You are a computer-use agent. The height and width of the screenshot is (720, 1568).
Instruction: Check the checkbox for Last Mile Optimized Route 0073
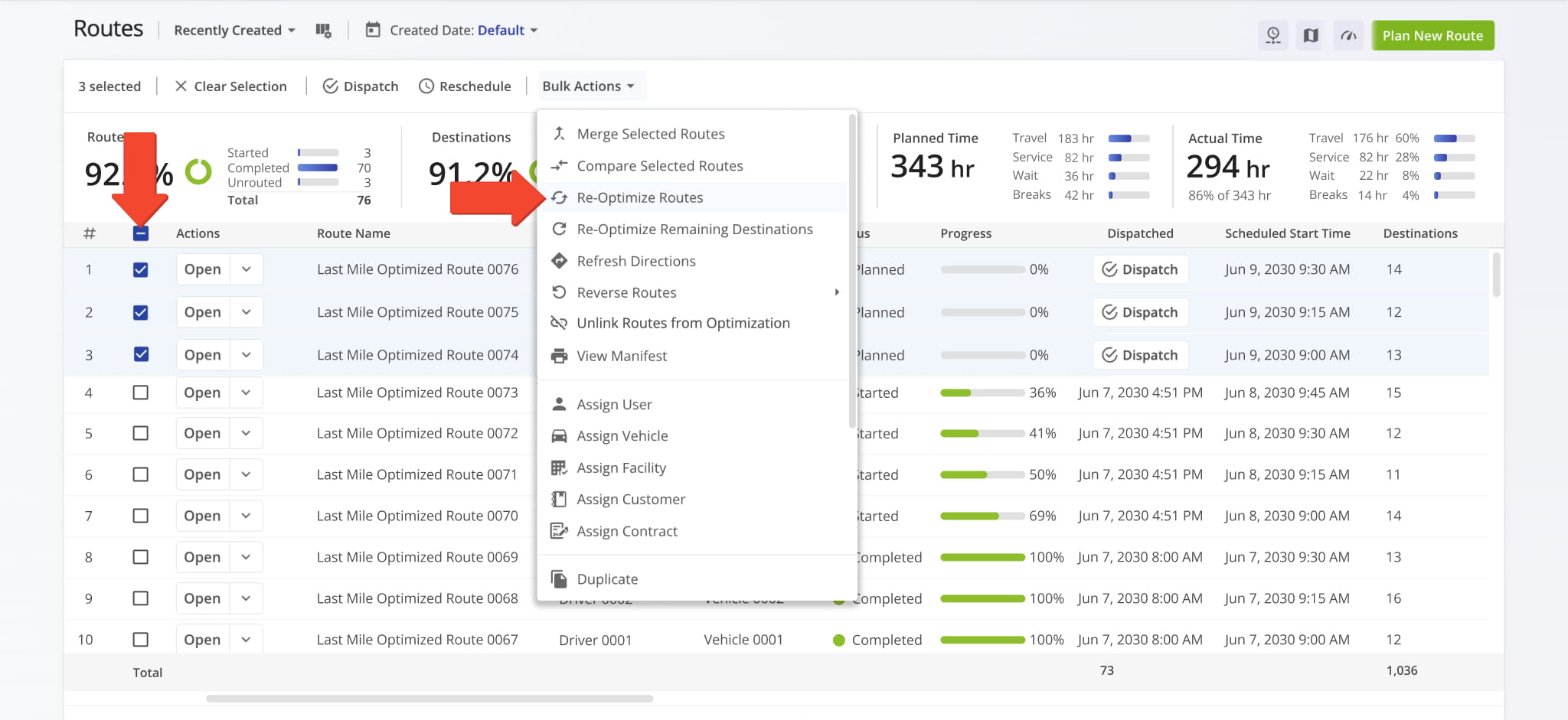[141, 393]
